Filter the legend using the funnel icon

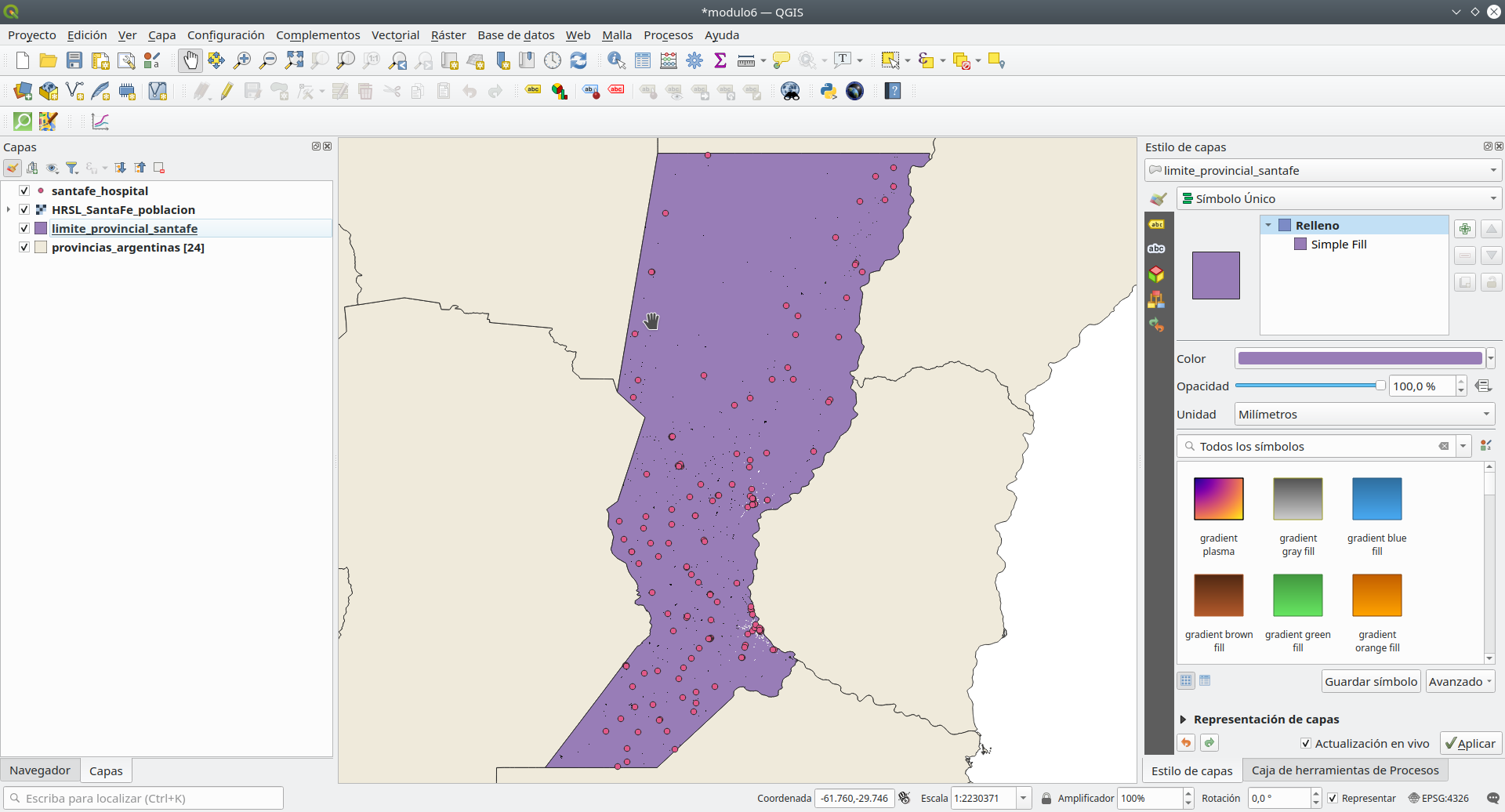tap(72, 168)
